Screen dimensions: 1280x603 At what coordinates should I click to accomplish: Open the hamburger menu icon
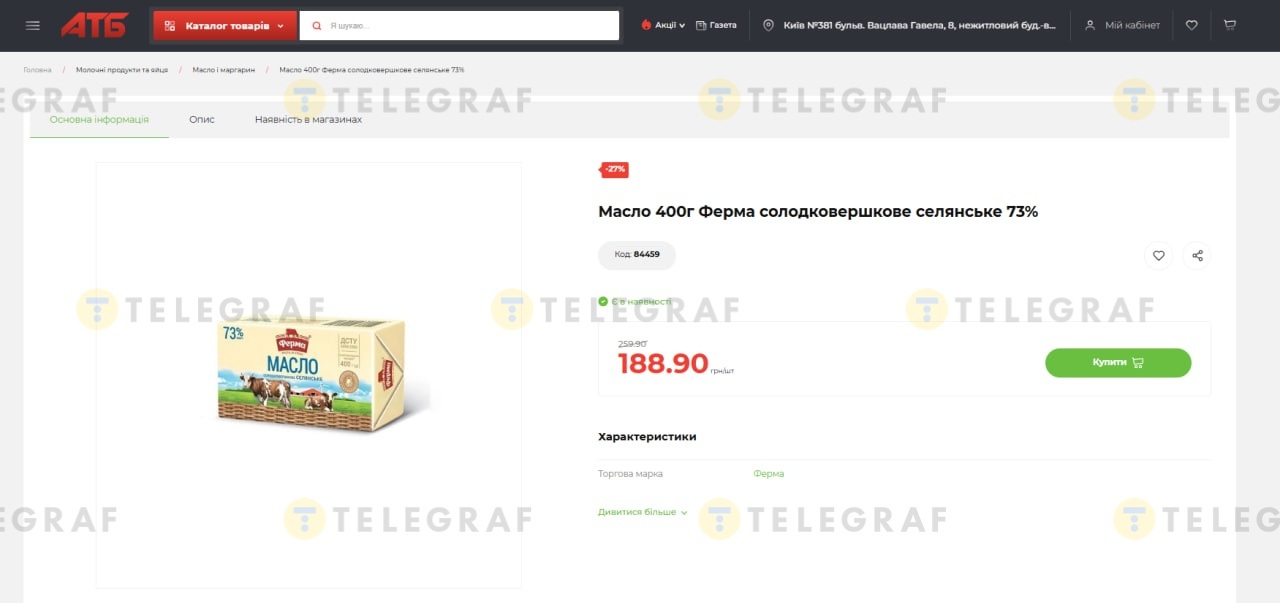point(33,25)
